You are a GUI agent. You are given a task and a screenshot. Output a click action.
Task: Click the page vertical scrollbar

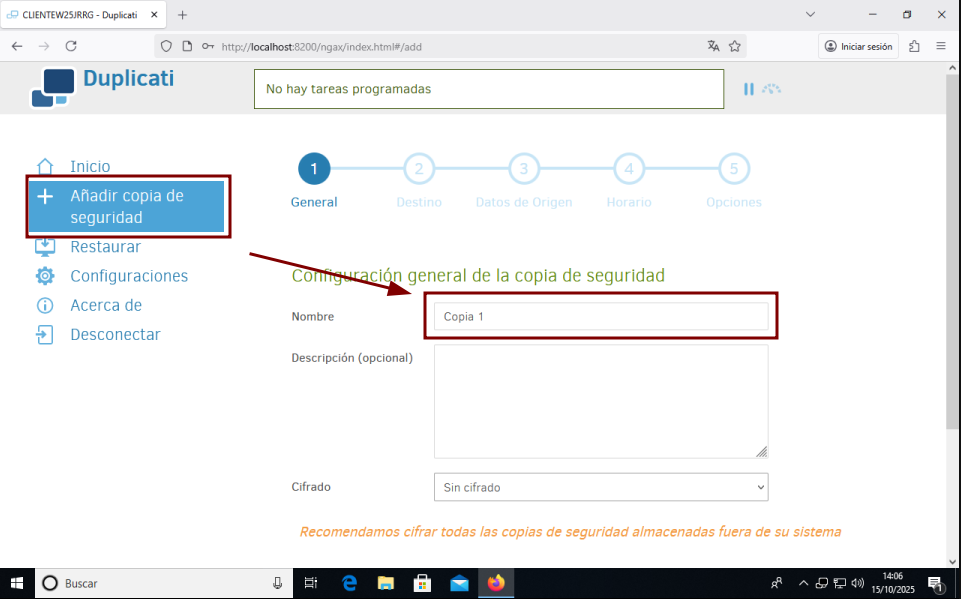pyautogui.click(x=953, y=251)
